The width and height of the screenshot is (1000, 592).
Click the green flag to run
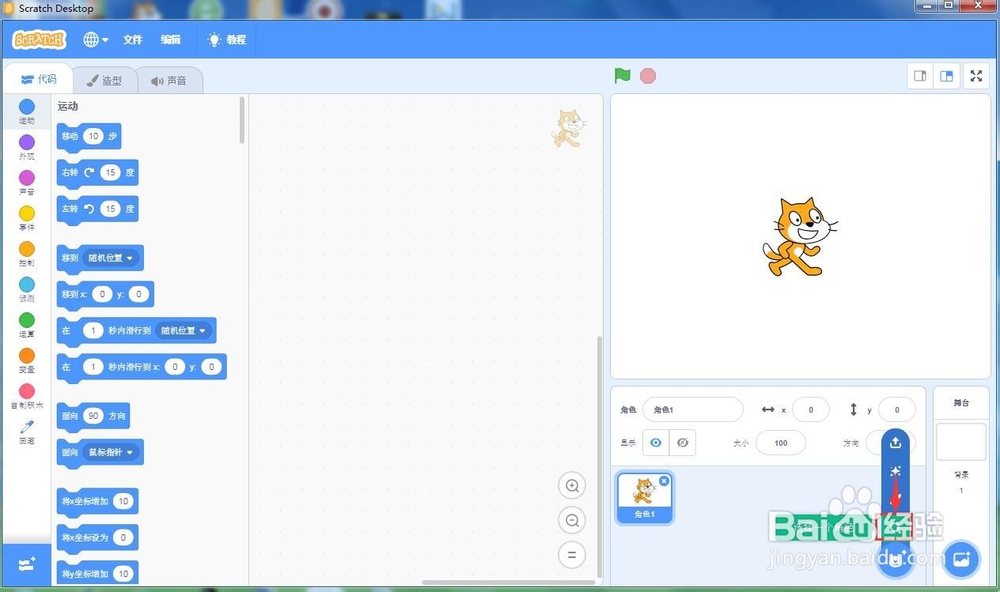click(x=622, y=76)
